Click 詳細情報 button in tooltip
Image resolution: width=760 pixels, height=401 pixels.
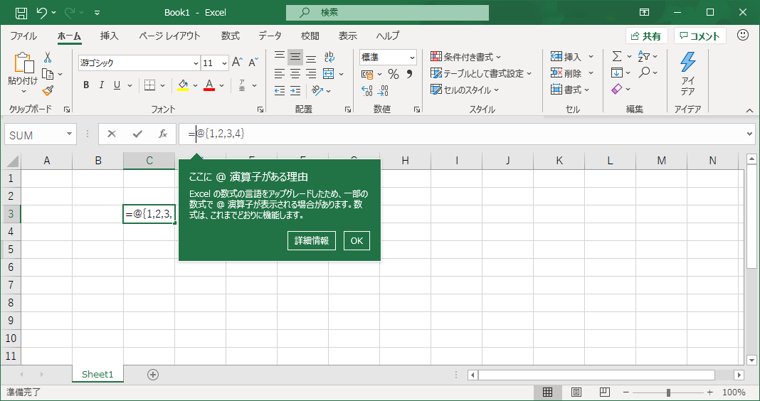311,241
